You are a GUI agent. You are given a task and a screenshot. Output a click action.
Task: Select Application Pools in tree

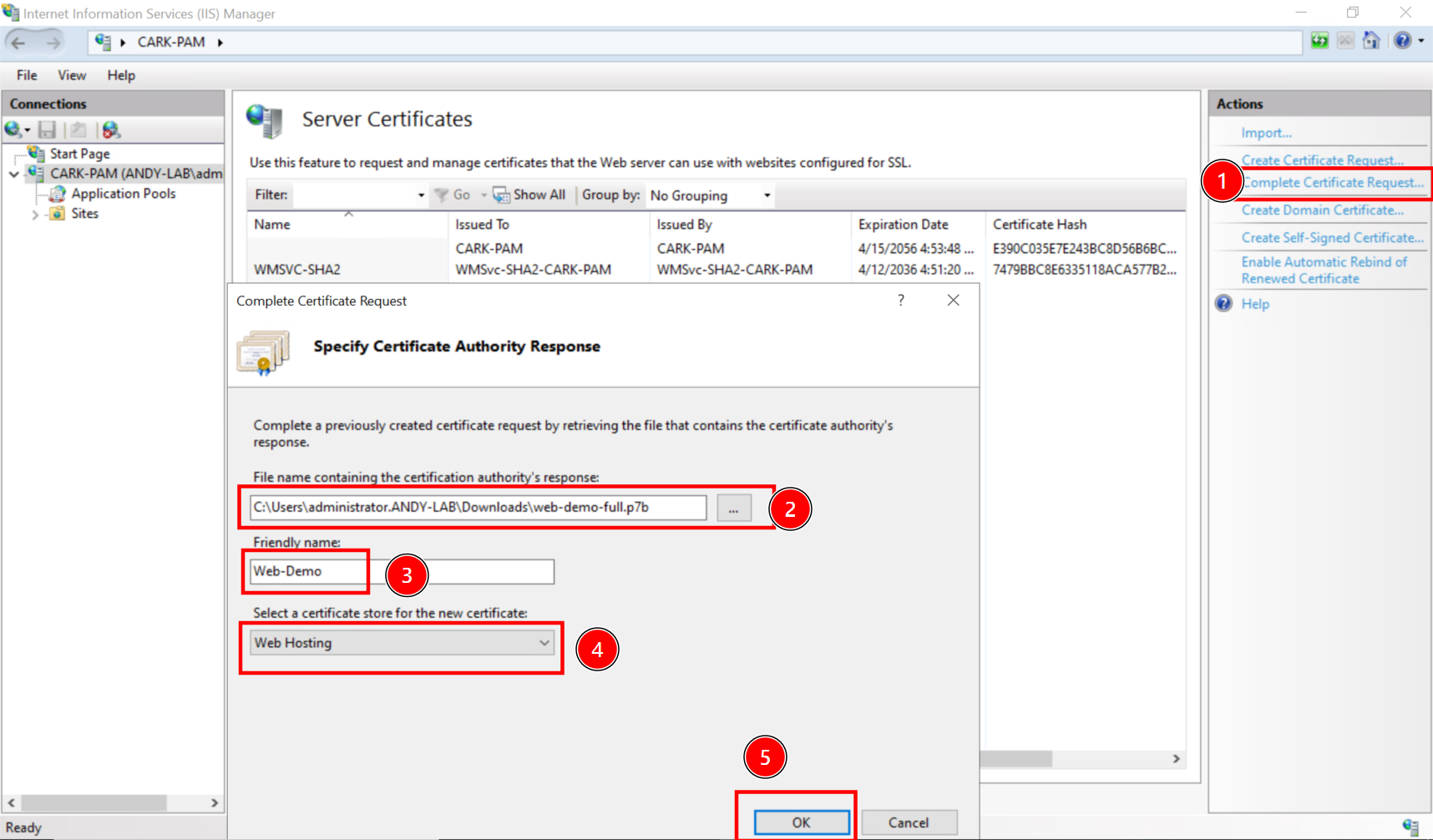[x=124, y=194]
